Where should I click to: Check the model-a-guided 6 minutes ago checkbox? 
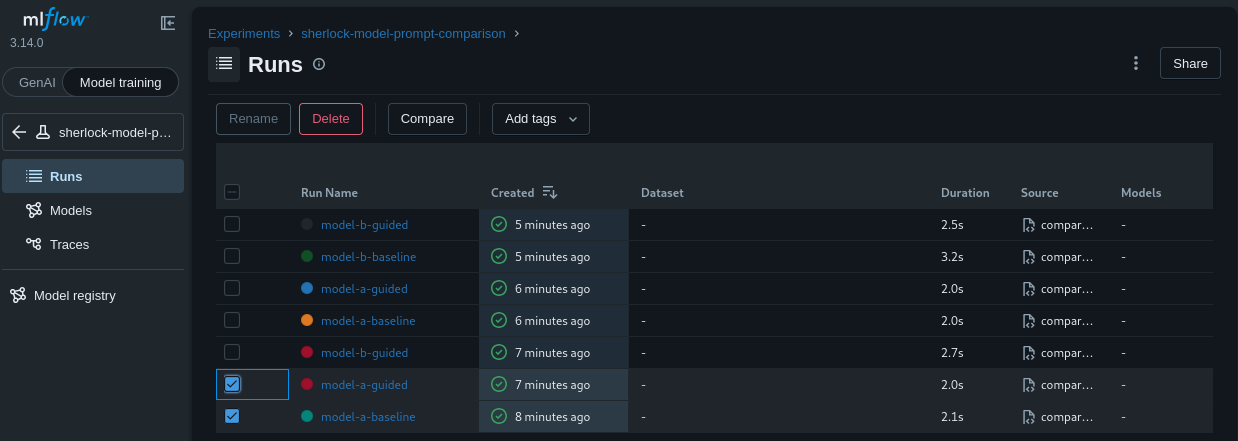tap(232, 288)
